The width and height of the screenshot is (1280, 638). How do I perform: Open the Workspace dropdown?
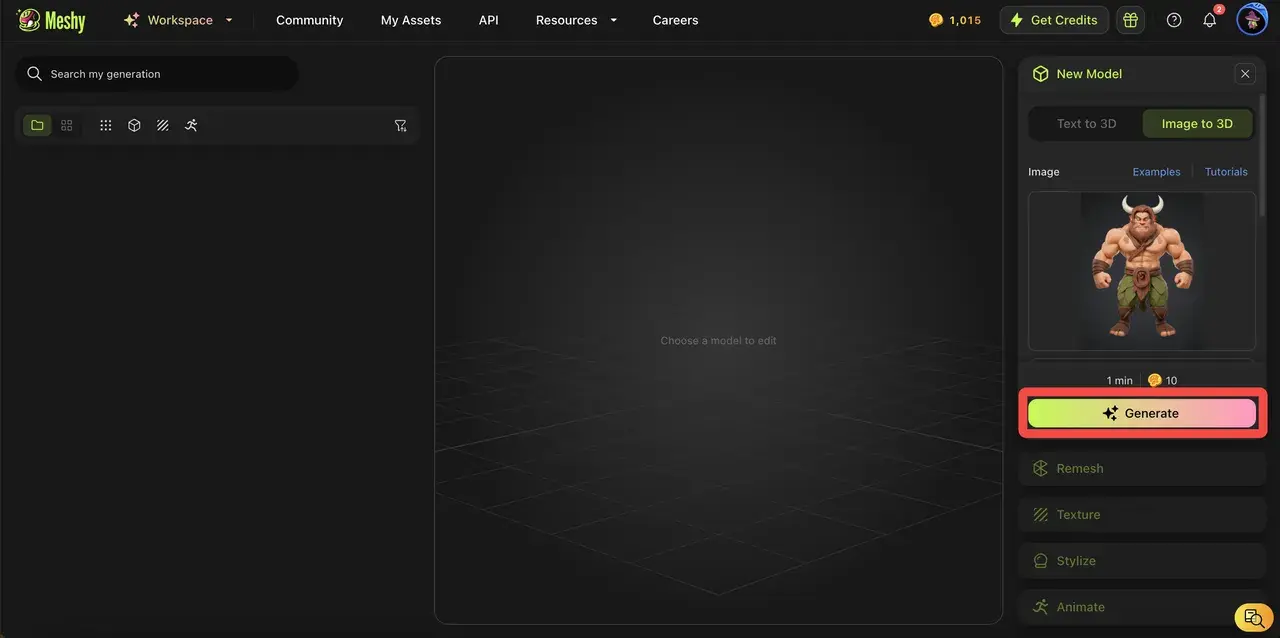180,19
